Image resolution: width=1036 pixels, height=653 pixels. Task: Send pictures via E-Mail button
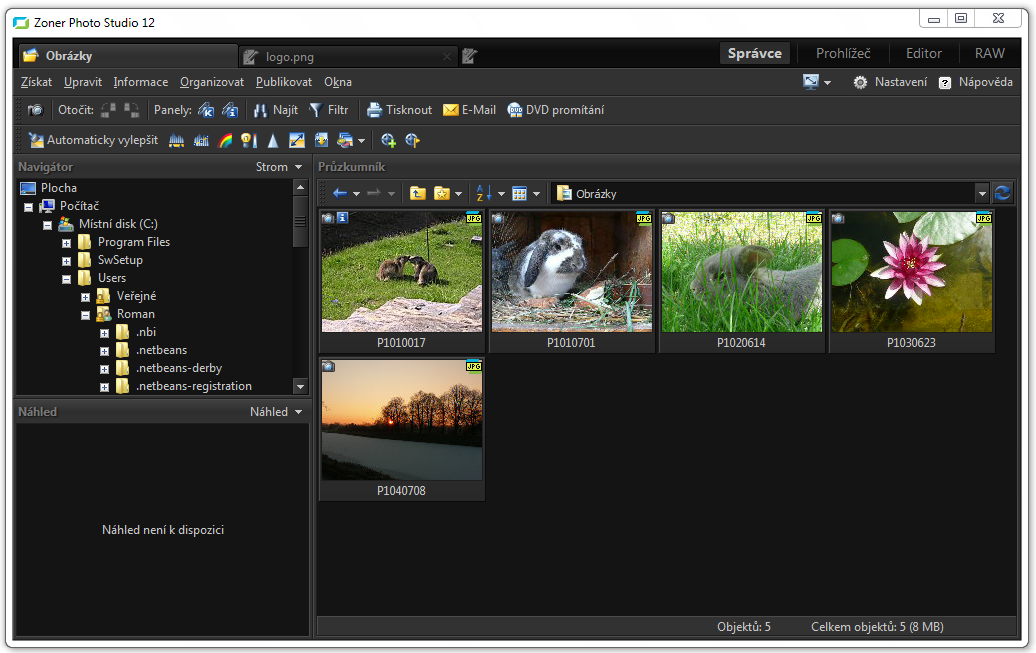coord(469,110)
